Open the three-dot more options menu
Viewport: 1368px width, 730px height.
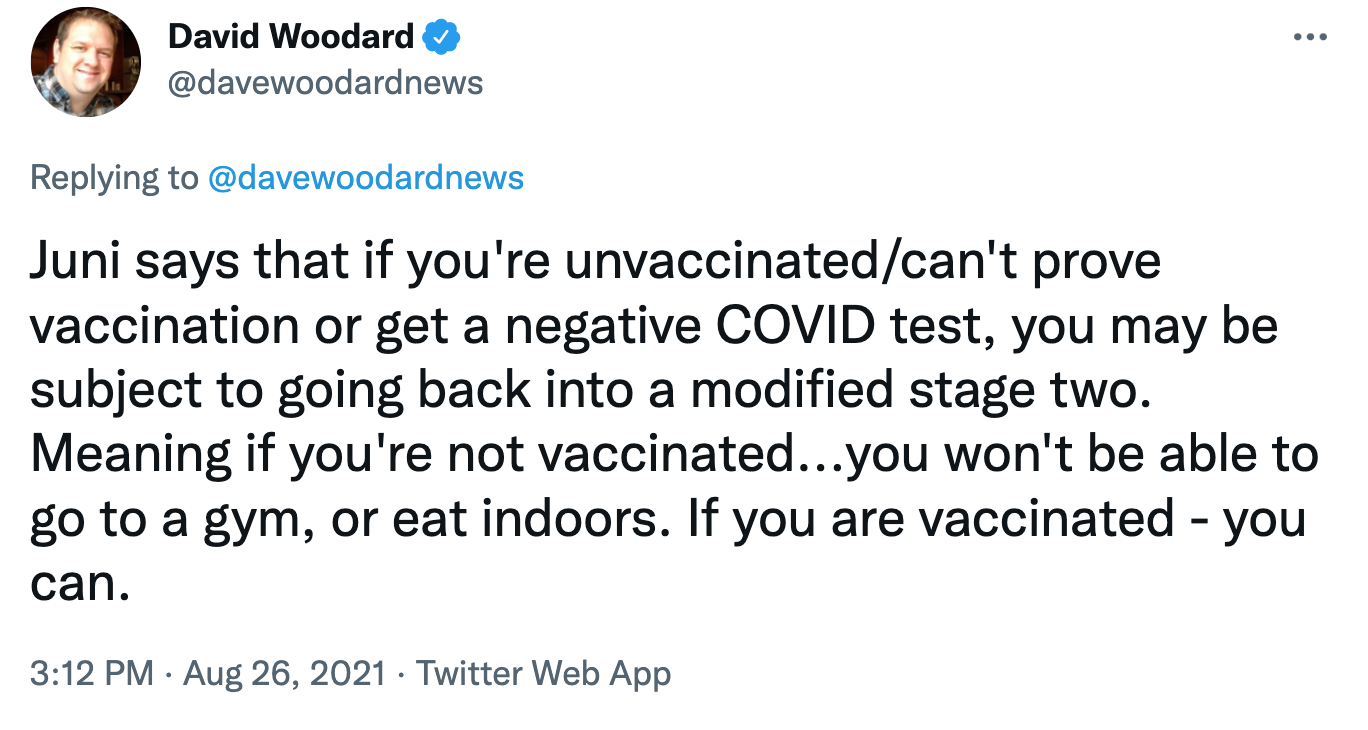point(1309,37)
